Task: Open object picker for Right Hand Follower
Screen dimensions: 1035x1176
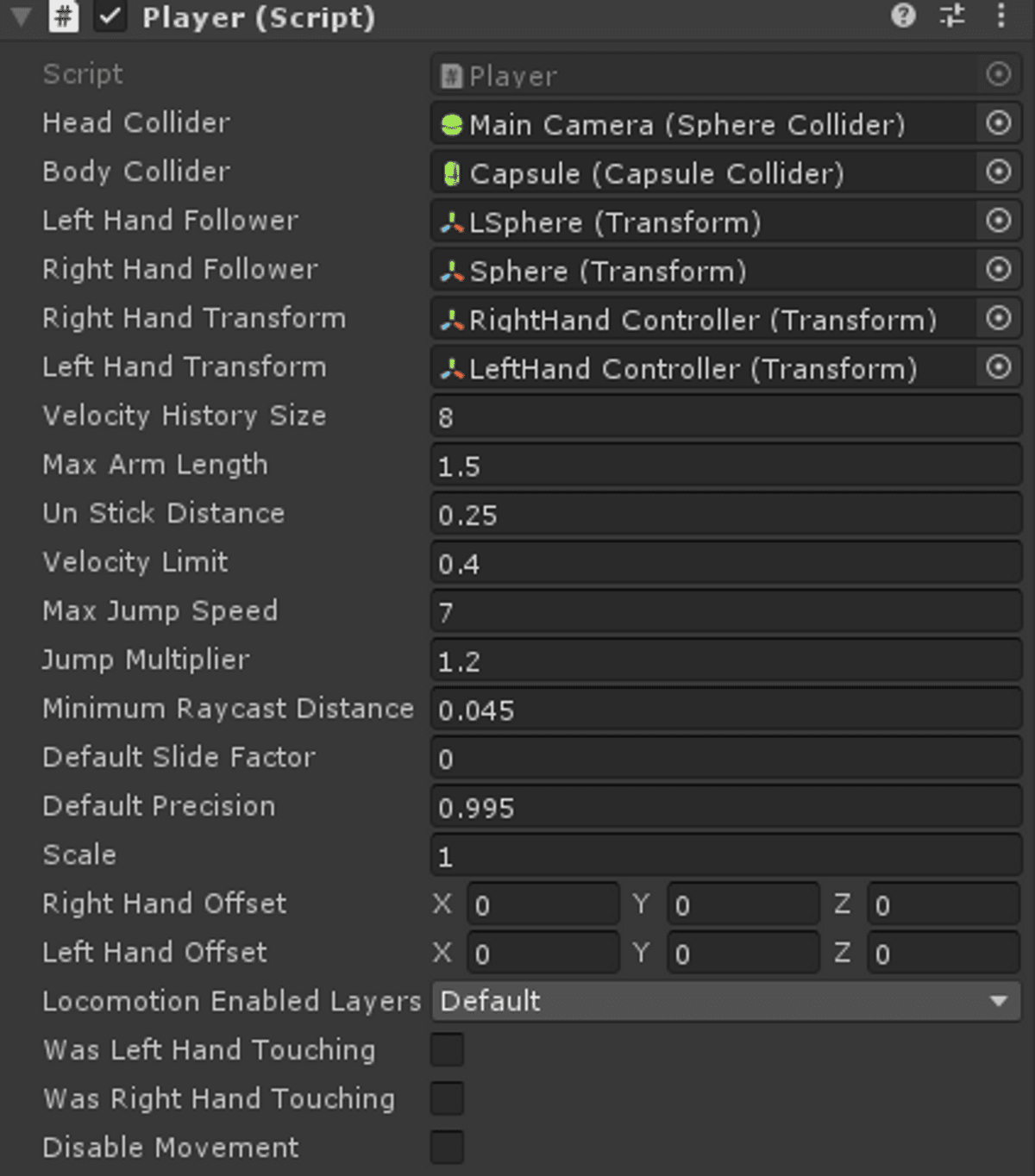Action: coord(998,271)
